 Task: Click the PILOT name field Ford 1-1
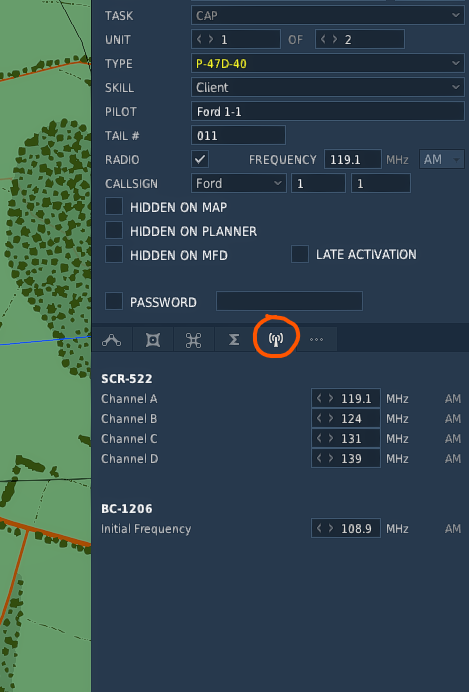(327, 111)
